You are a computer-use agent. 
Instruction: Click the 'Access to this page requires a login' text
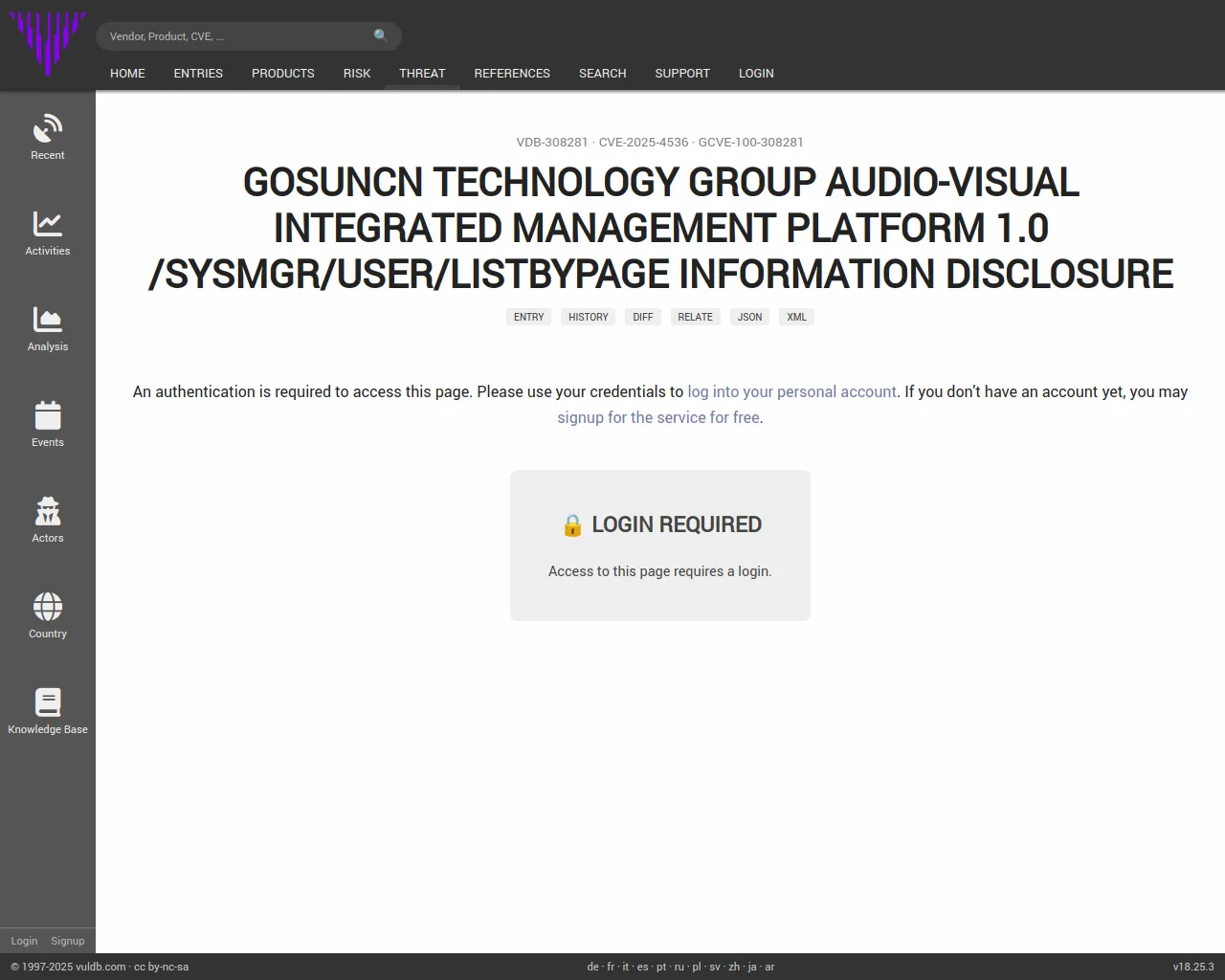click(660, 571)
